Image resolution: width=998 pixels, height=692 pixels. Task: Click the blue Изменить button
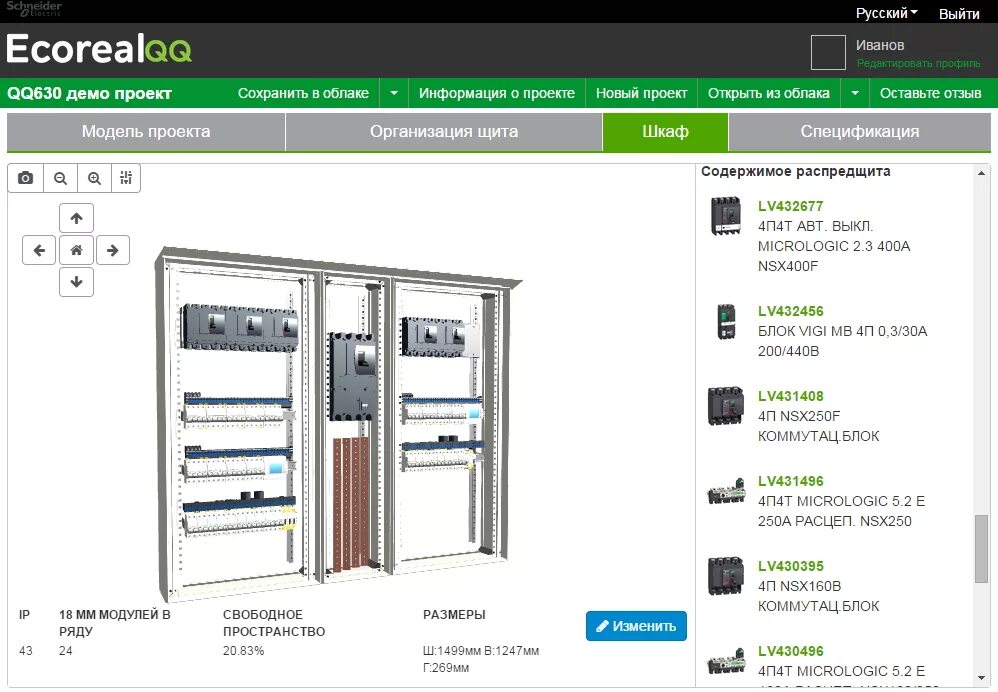click(636, 626)
